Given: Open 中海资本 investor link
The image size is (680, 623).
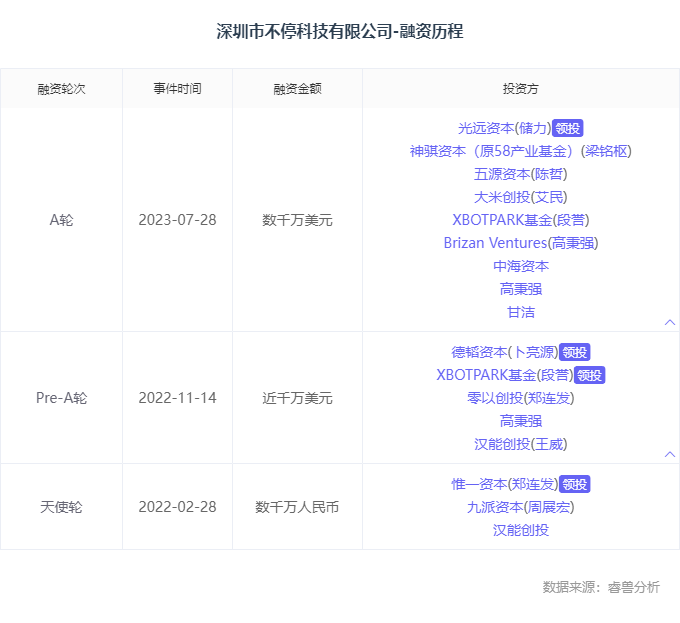Looking at the screenshot, I should pyautogui.click(x=520, y=266).
